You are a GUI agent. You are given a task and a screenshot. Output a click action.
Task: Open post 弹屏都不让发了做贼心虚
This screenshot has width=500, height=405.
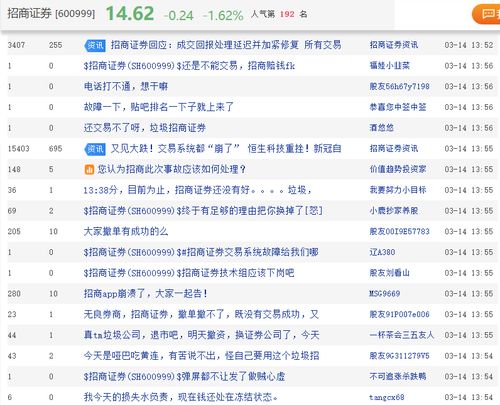click(184, 376)
